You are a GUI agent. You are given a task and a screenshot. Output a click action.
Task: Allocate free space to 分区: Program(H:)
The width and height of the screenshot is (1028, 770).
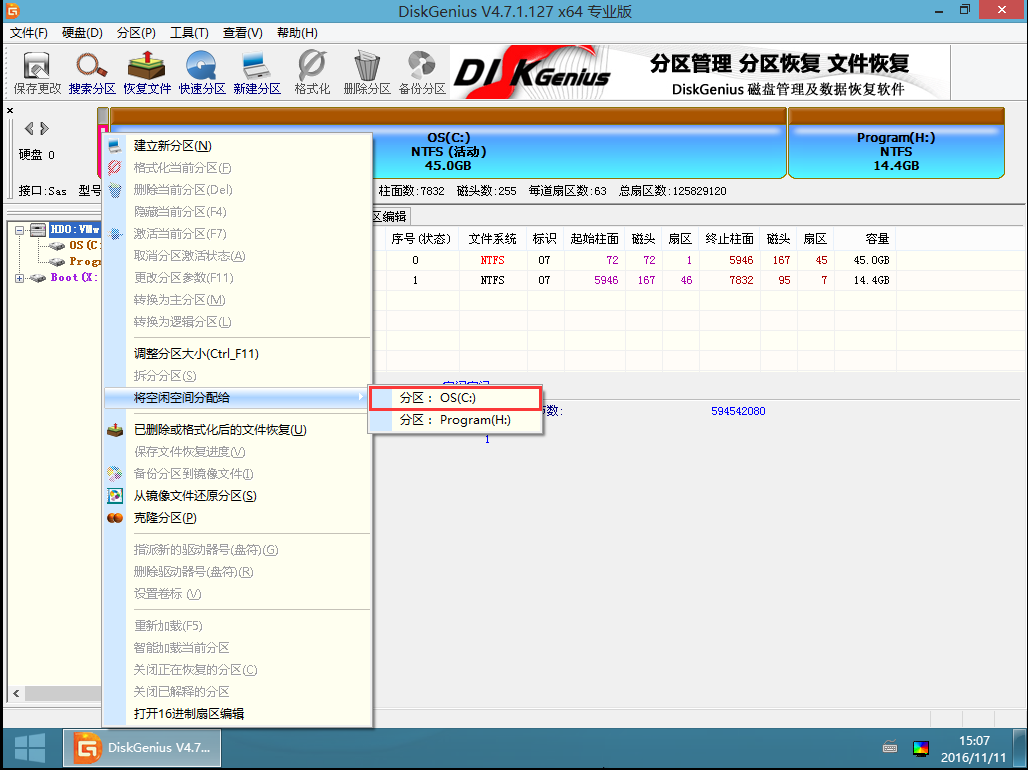[455, 420]
